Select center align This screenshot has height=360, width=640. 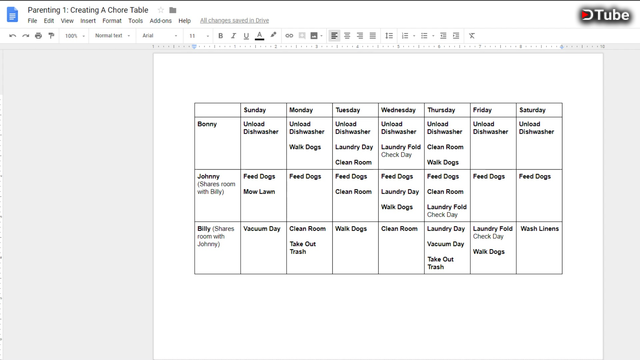(x=347, y=36)
